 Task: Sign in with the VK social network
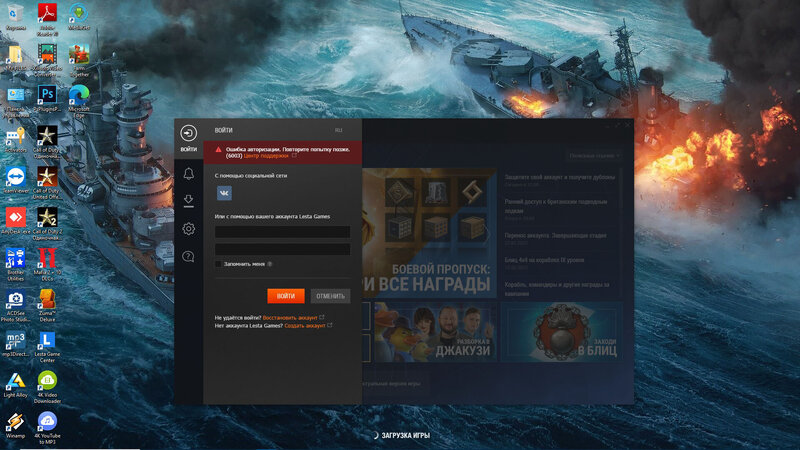tap(224, 193)
